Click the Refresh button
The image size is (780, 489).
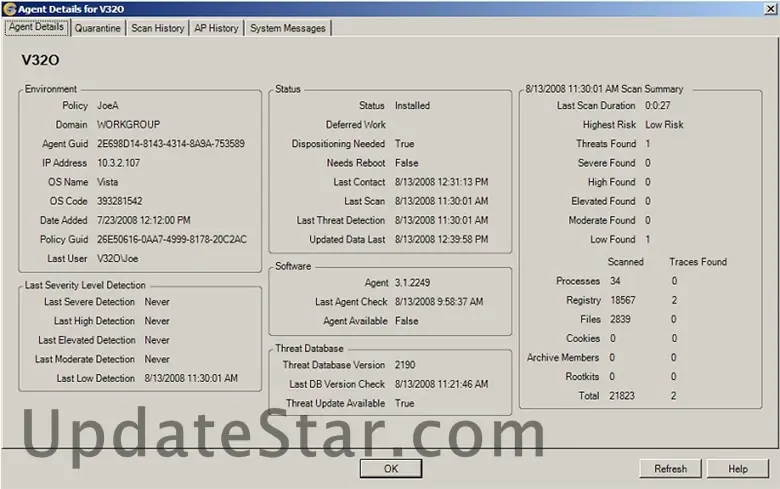[x=670, y=469]
